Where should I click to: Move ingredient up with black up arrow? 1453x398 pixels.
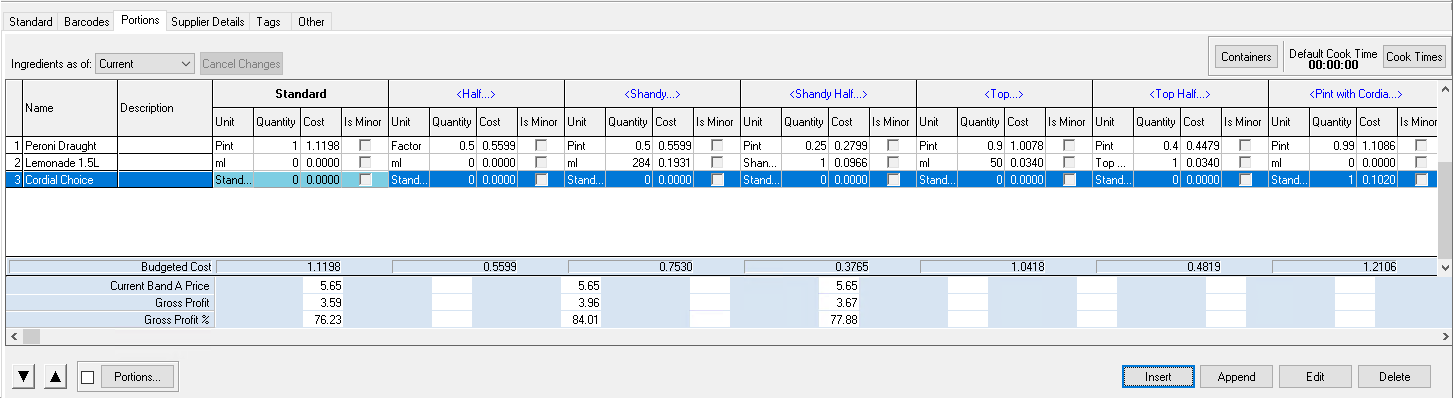56,377
